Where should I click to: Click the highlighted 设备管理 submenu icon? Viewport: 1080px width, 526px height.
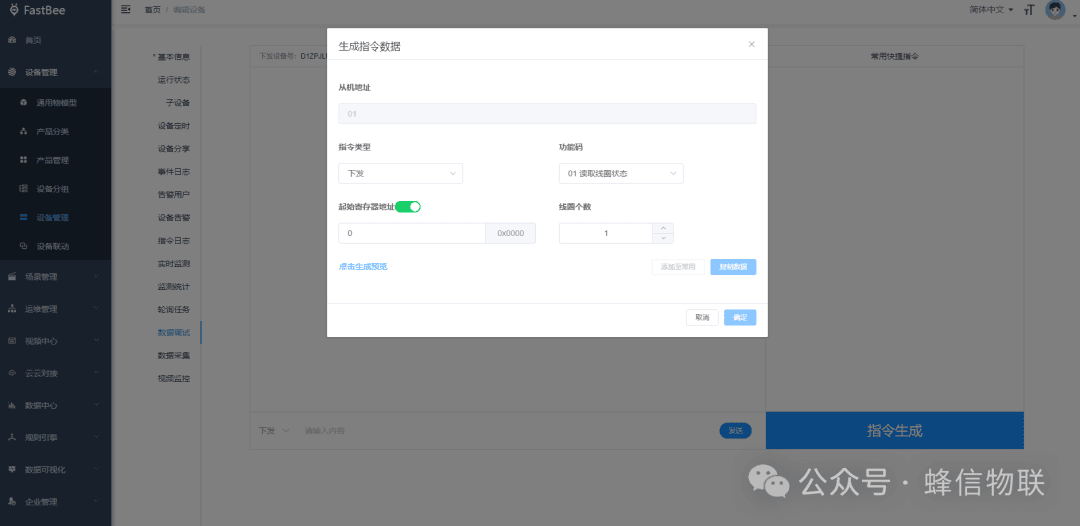point(23,218)
